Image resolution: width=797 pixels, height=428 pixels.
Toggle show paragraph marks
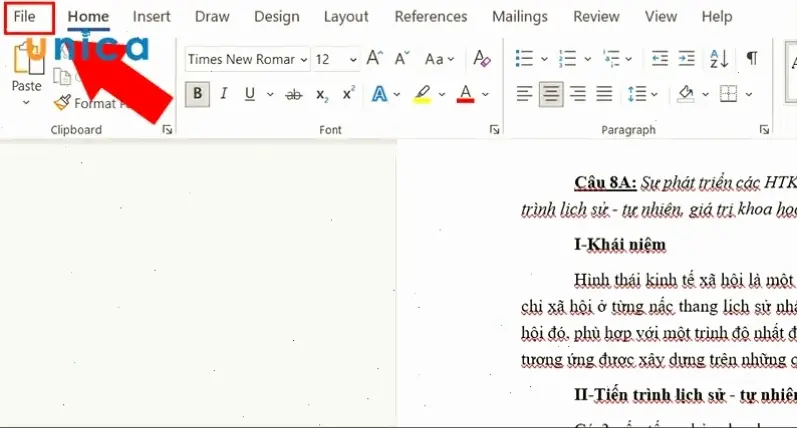752,58
